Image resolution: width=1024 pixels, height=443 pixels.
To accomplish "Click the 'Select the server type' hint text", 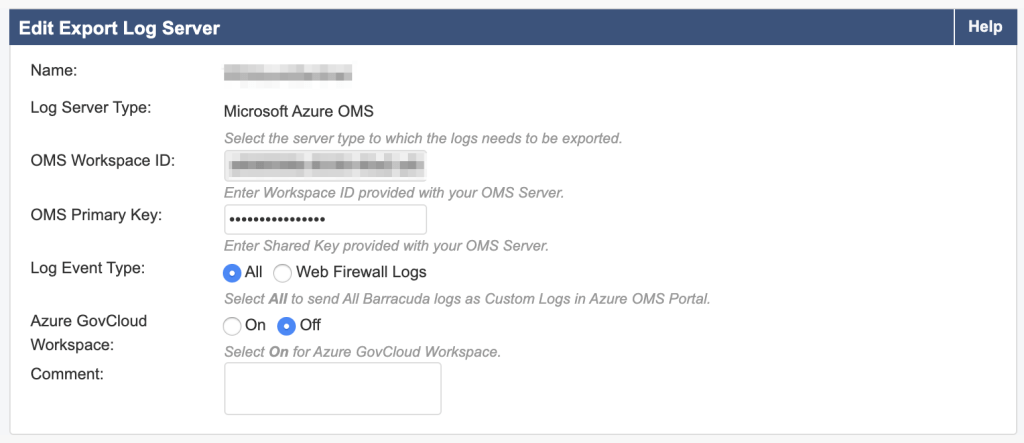I will point(423,138).
